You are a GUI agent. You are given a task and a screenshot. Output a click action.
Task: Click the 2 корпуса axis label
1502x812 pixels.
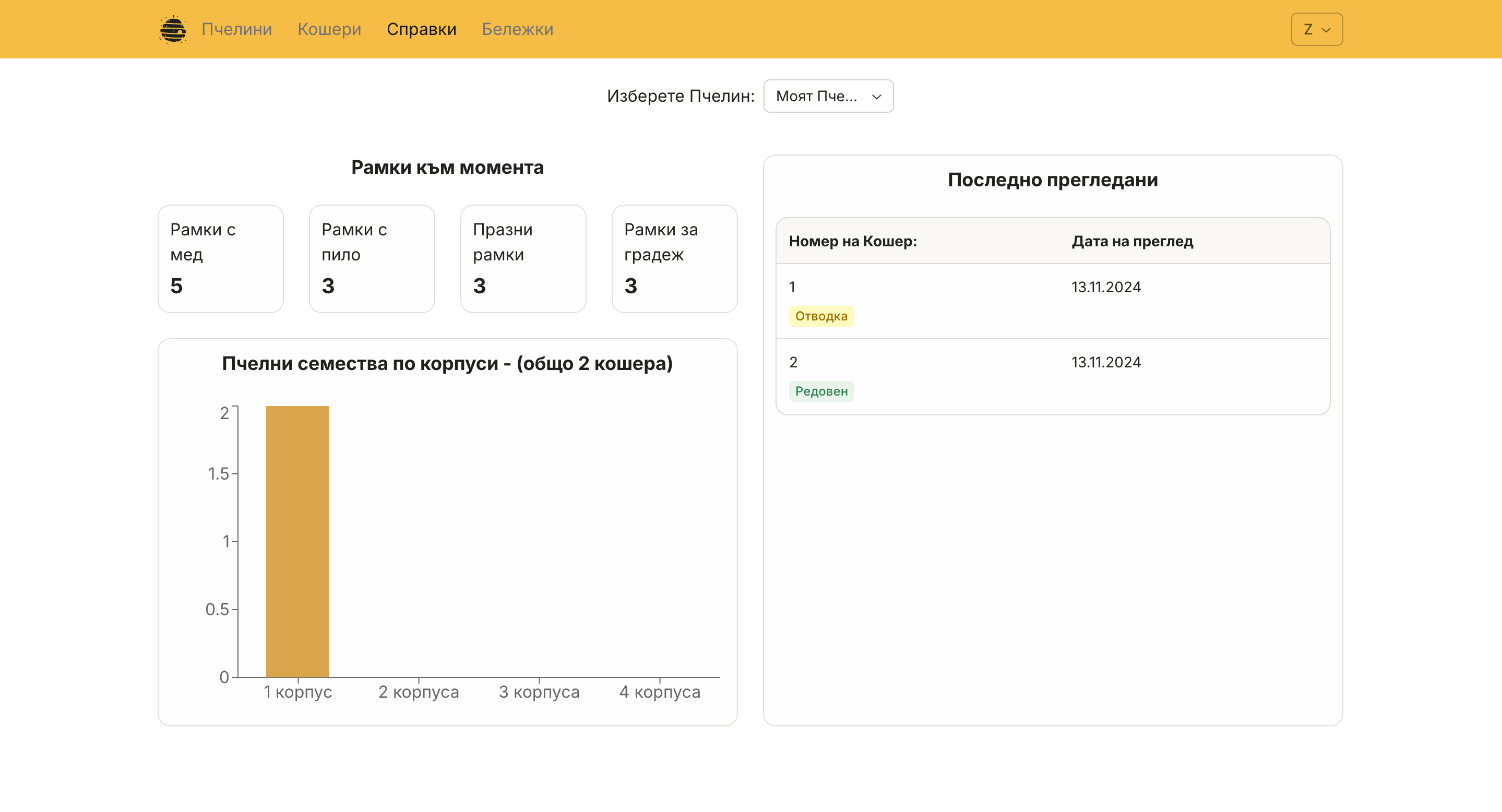419,691
